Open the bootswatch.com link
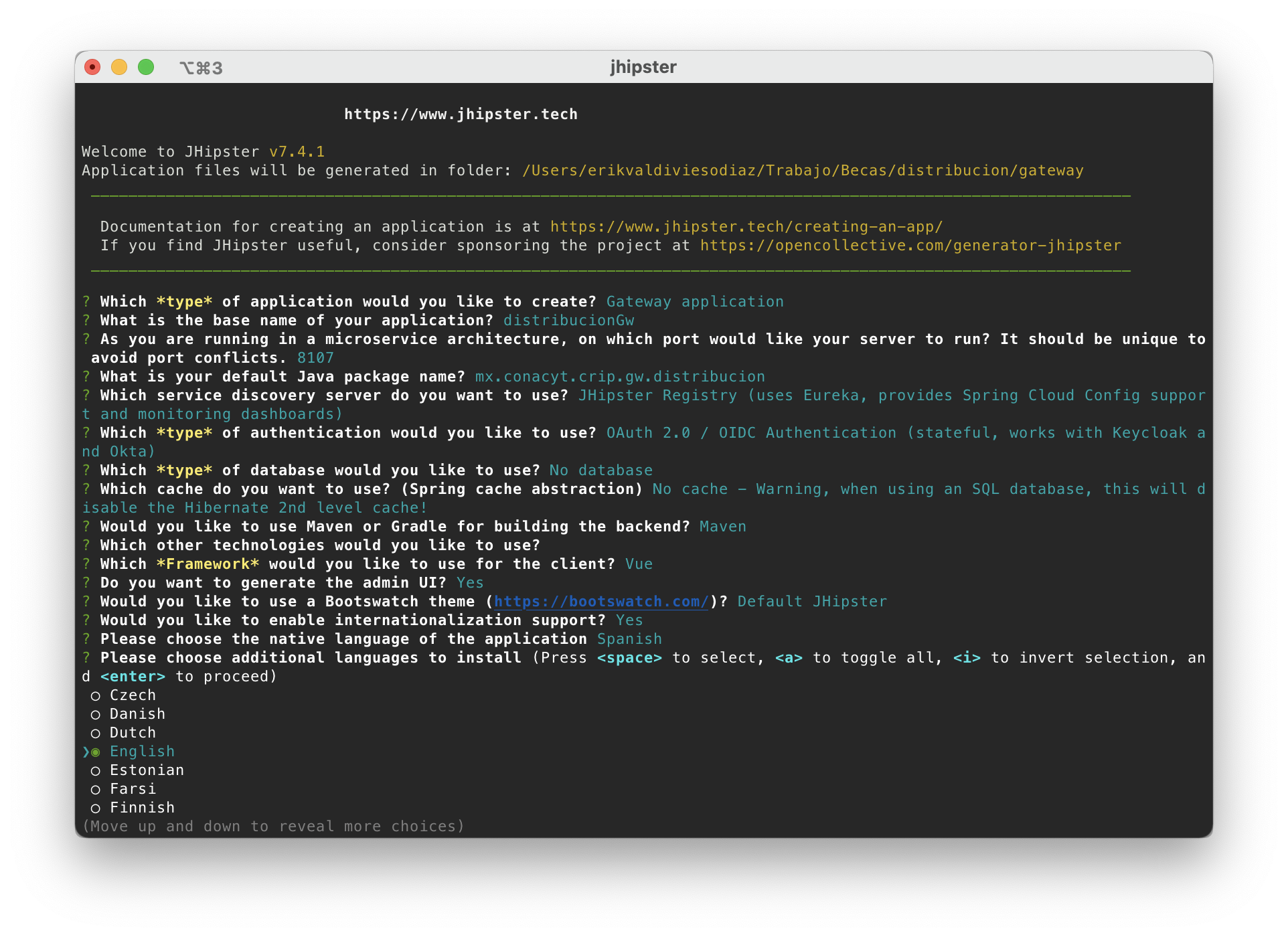 tap(601, 602)
